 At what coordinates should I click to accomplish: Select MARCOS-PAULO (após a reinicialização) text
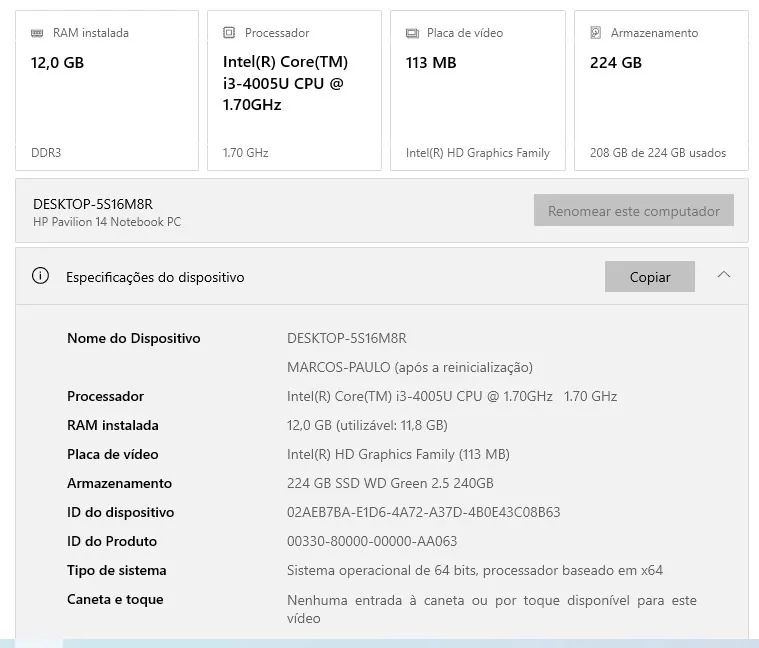(x=410, y=367)
